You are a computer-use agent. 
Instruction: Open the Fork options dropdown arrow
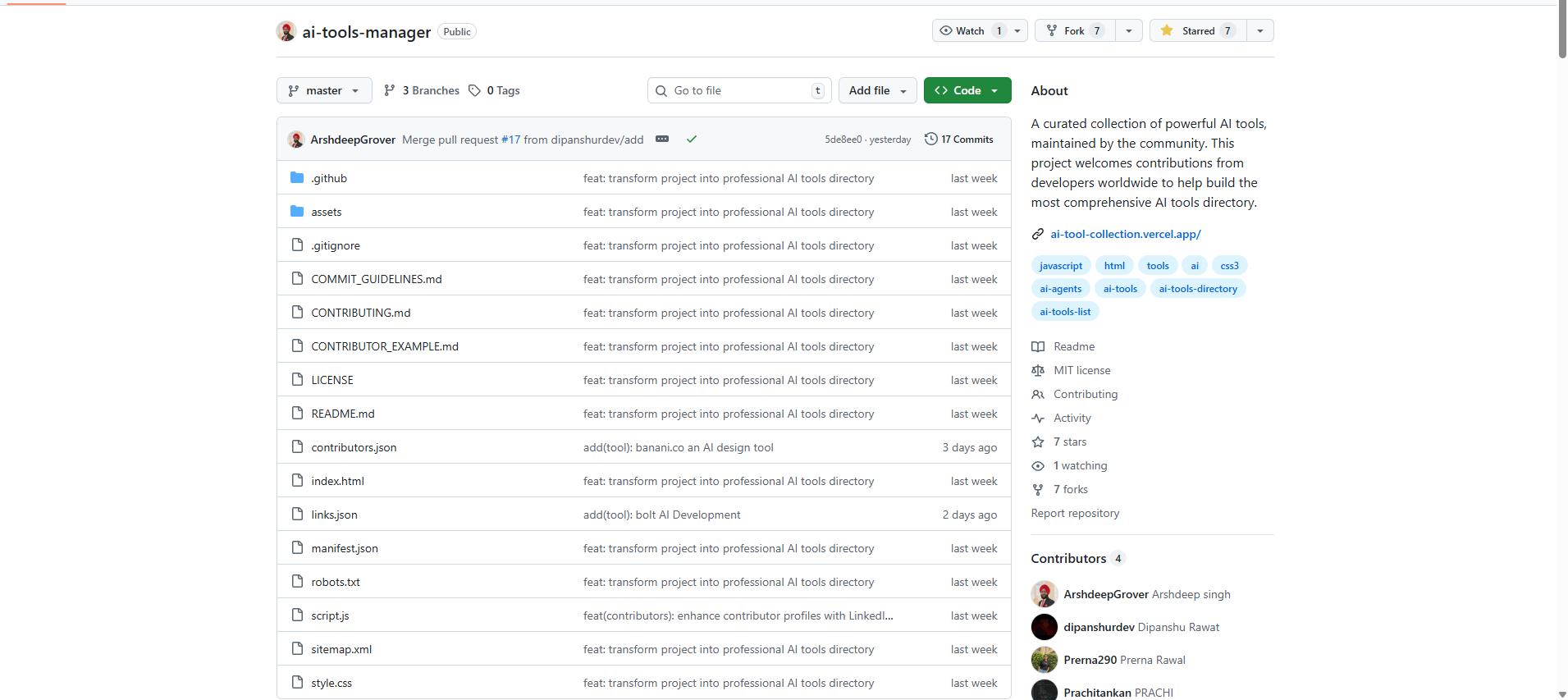click(1129, 30)
